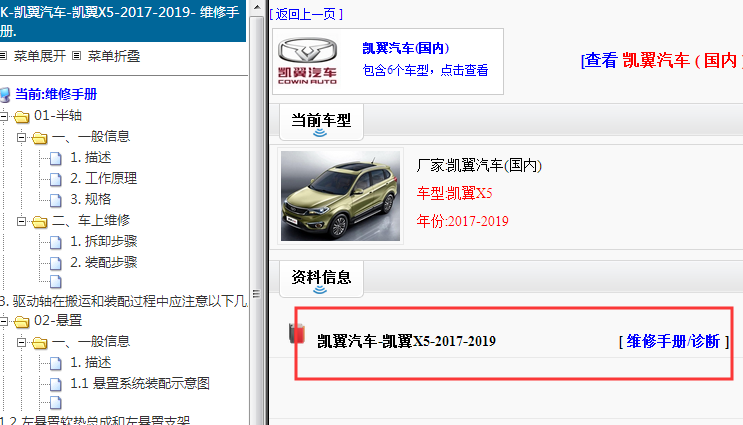Go back via 返回上一页 link
This screenshot has width=743, height=425.
coord(306,14)
